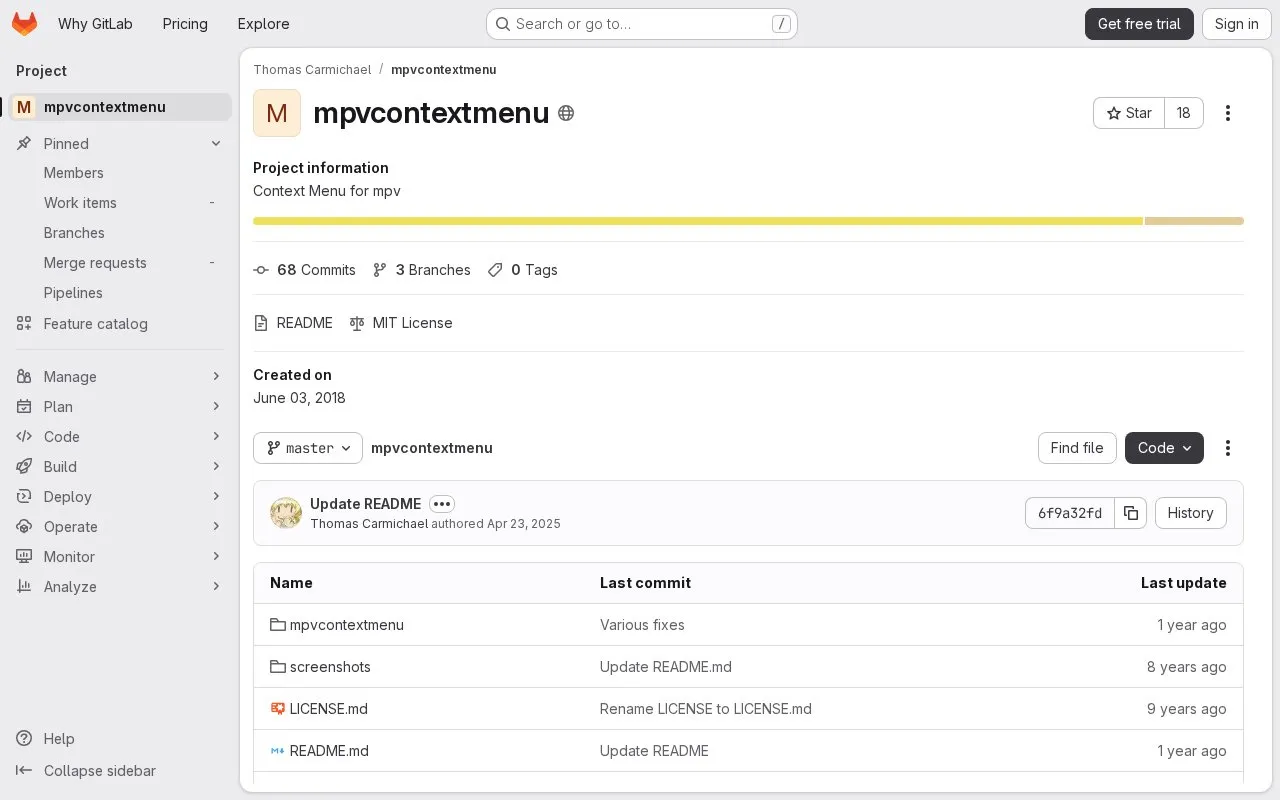The width and height of the screenshot is (1280, 800).
Task: Expand the Monitor sidebar section
Action: click(x=120, y=557)
